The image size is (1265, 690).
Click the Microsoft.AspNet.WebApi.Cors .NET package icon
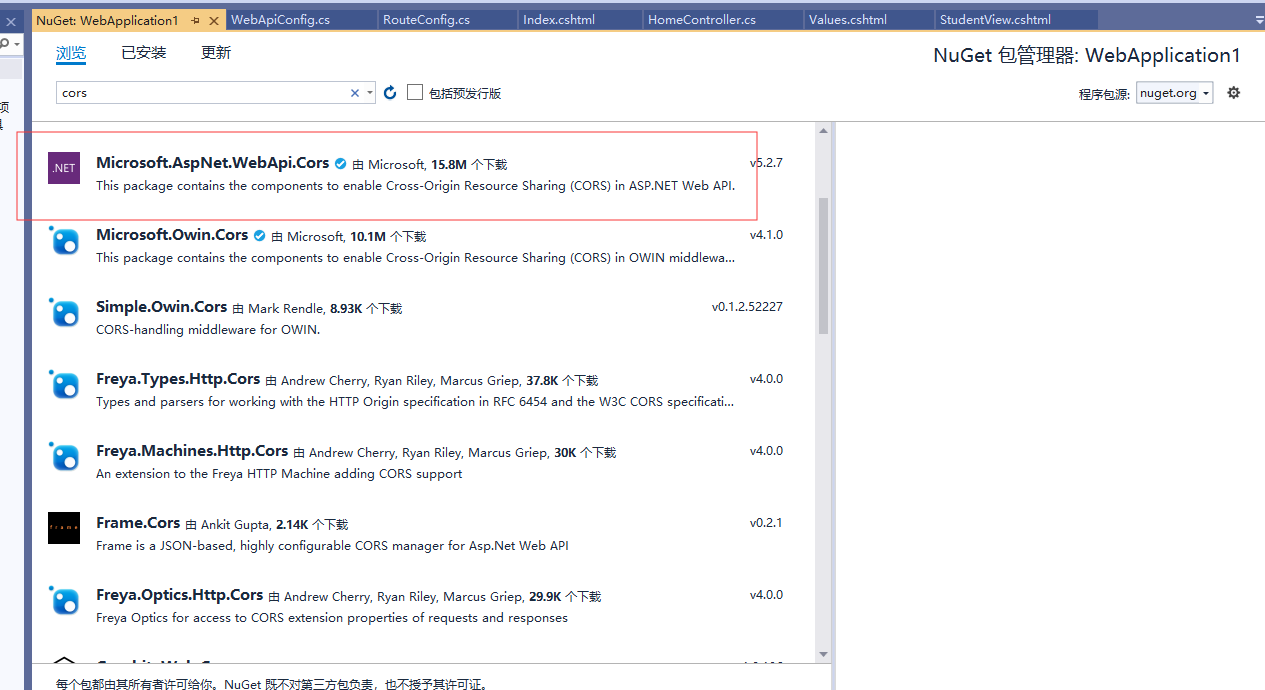point(63,167)
